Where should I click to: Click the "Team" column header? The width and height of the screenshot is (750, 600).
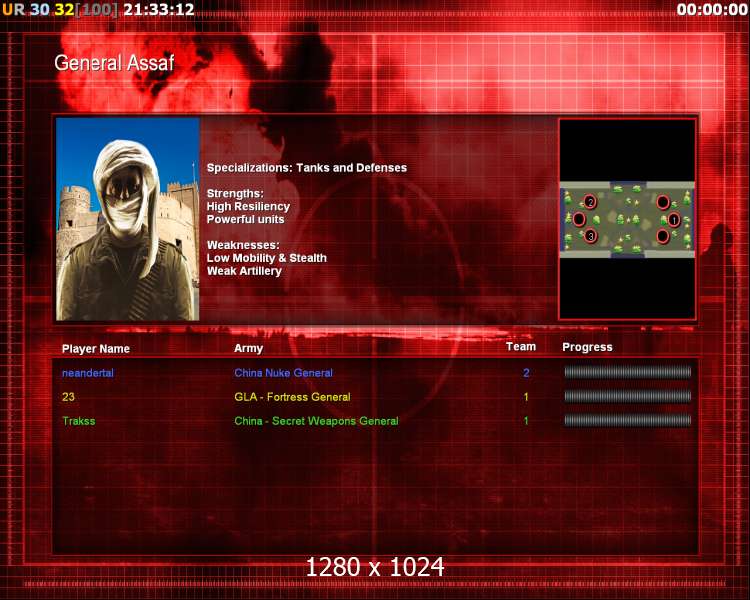pyautogui.click(x=521, y=346)
